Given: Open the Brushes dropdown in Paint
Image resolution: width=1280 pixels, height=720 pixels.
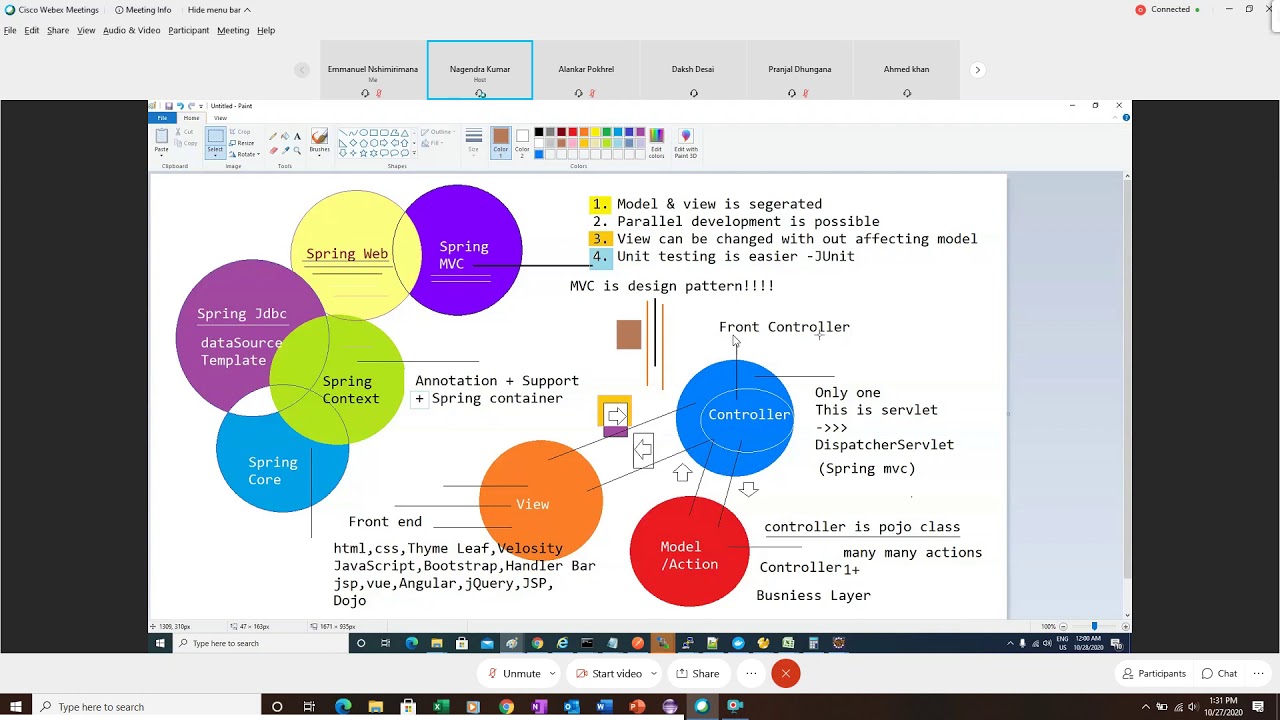Looking at the screenshot, I should pos(319,151).
